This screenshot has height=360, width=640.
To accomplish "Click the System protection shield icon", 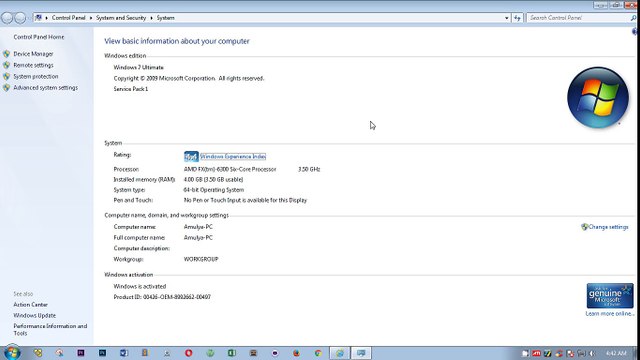I will click(x=7, y=76).
